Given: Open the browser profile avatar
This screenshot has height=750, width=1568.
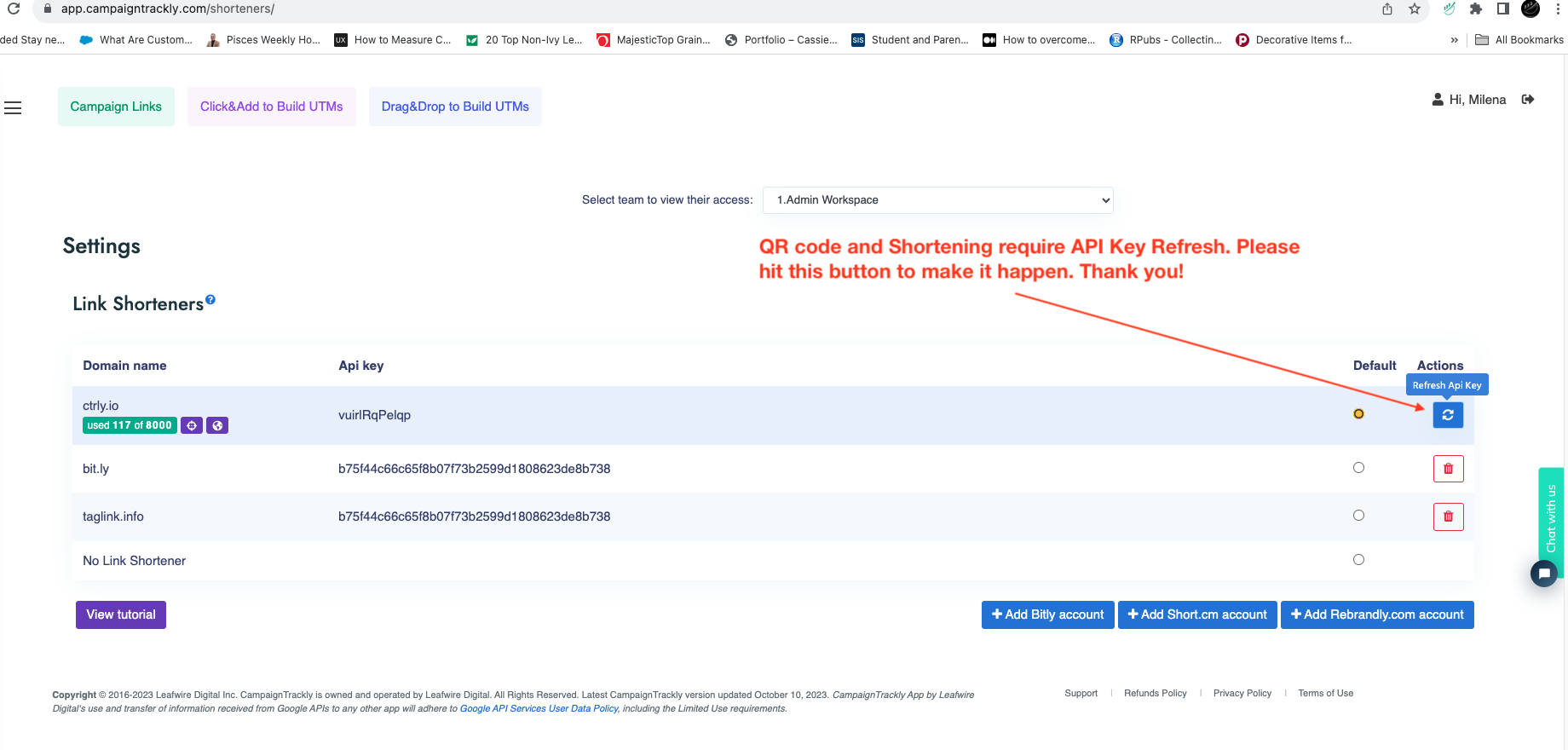Looking at the screenshot, I should coord(1531,9).
